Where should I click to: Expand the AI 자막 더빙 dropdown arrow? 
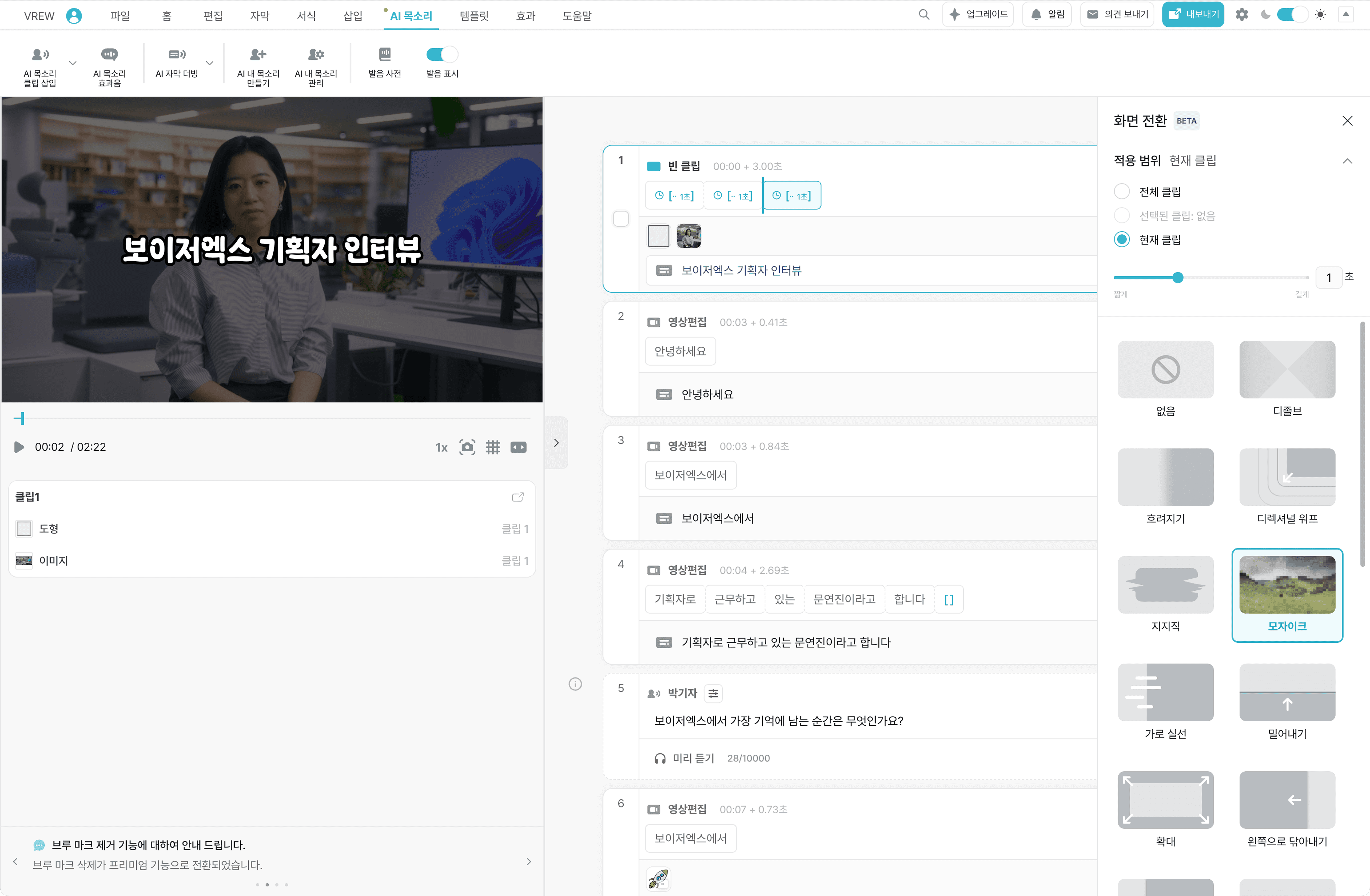210,63
